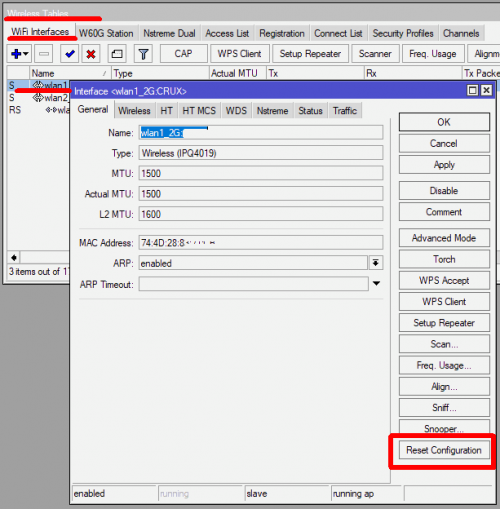Click the left scroll arrow in table
Viewport: 500px width, 509px height.
click(14, 258)
